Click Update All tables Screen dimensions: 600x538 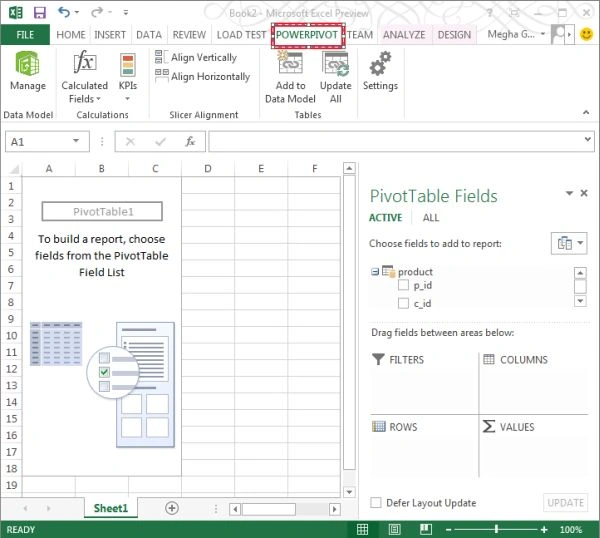pyautogui.click(x=336, y=78)
